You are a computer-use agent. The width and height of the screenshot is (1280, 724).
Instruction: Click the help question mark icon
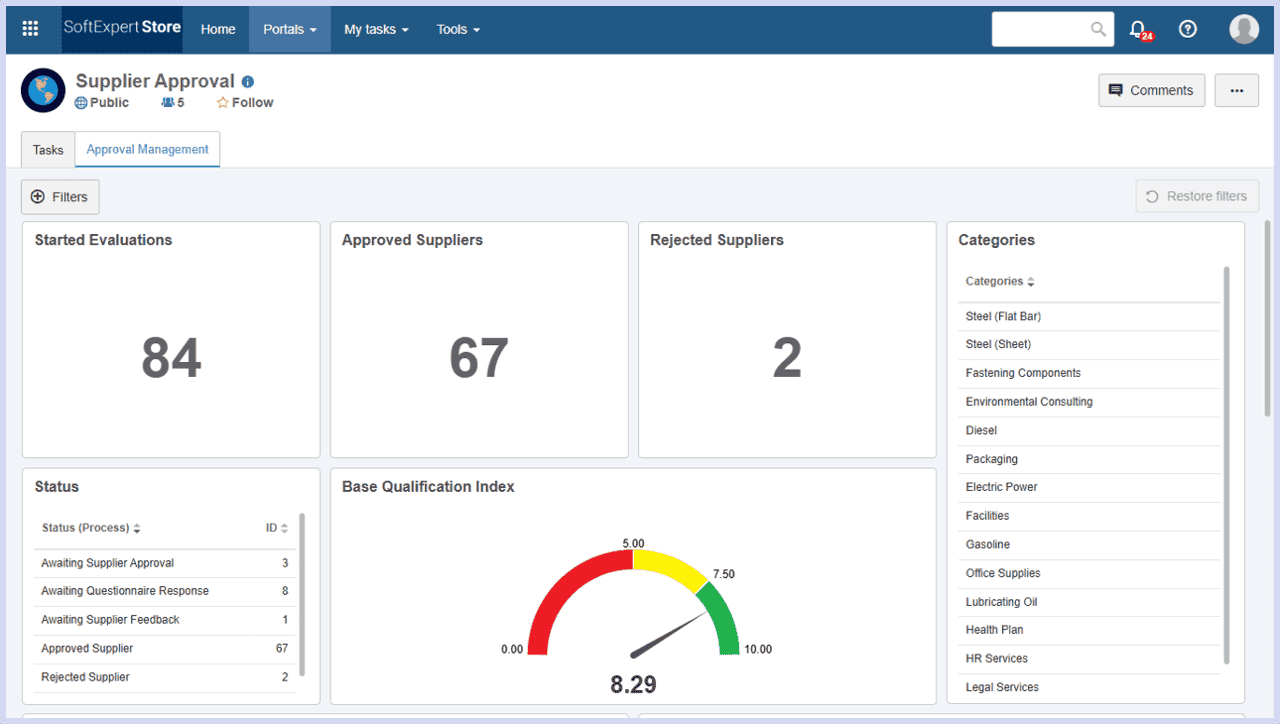pyautogui.click(x=1188, y=29)
